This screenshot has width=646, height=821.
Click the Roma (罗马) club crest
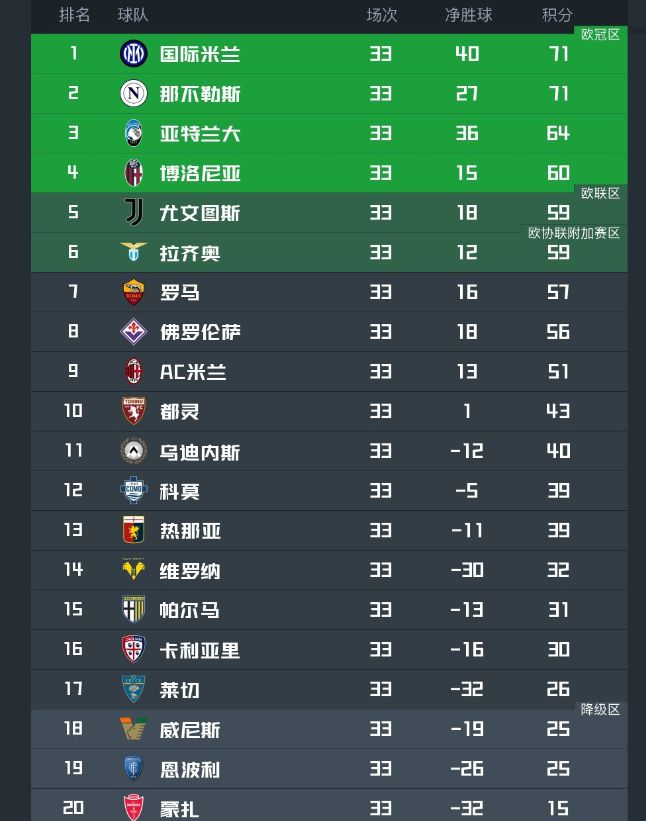click(x=133, y=292)
